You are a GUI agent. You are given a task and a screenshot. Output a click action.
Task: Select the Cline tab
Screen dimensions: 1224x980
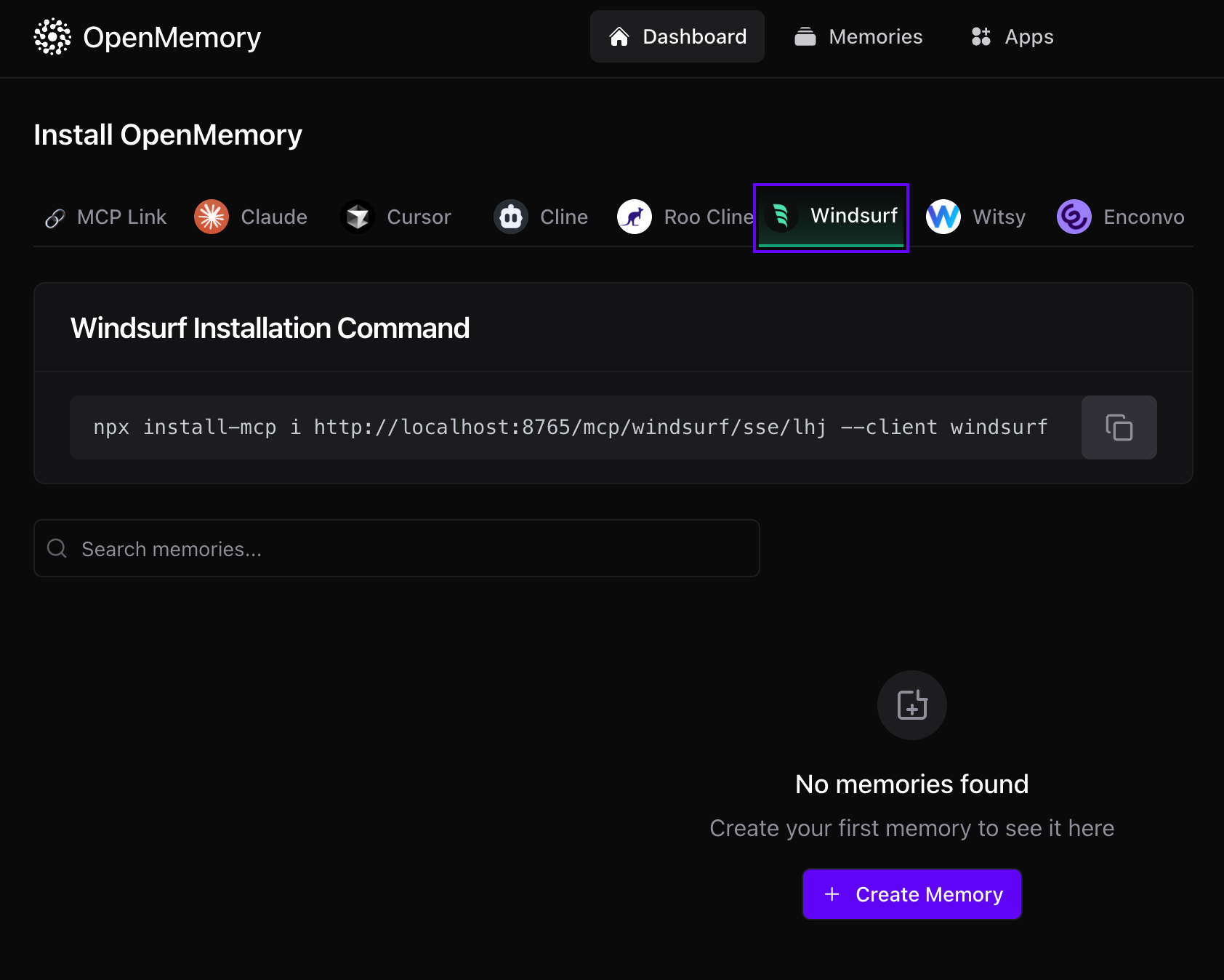point(541,217)
